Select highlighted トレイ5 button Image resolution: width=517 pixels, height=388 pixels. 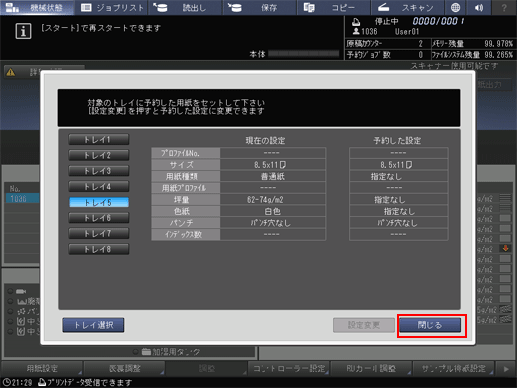click(x=99, y=202)
